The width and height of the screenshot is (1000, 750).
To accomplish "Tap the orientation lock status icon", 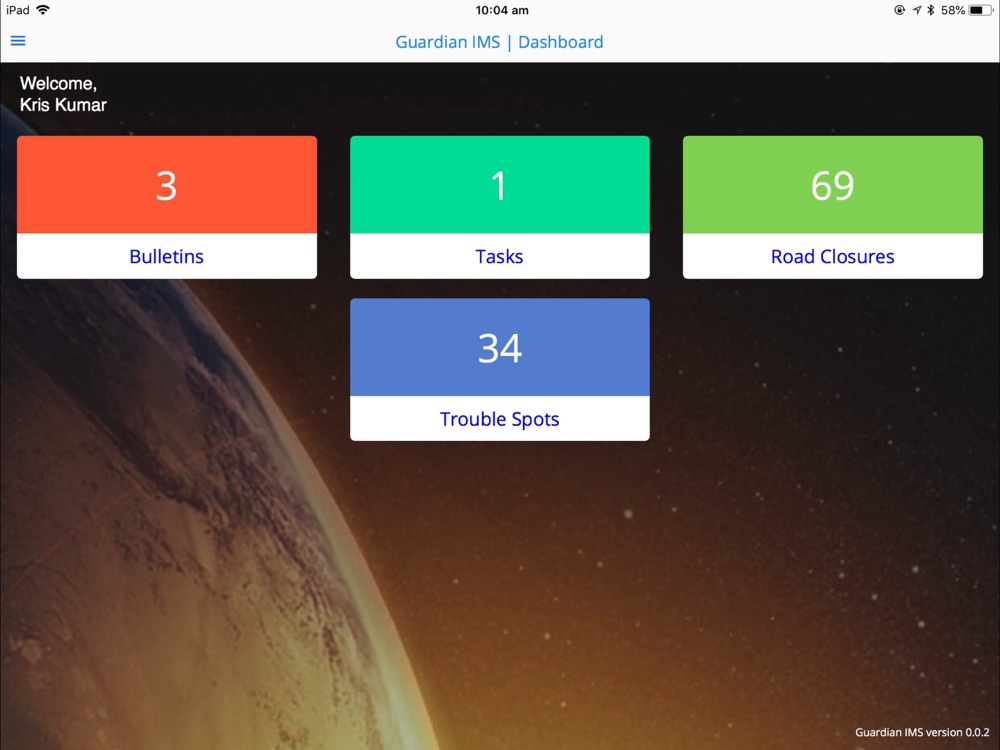I will click(x=899, y=10).
